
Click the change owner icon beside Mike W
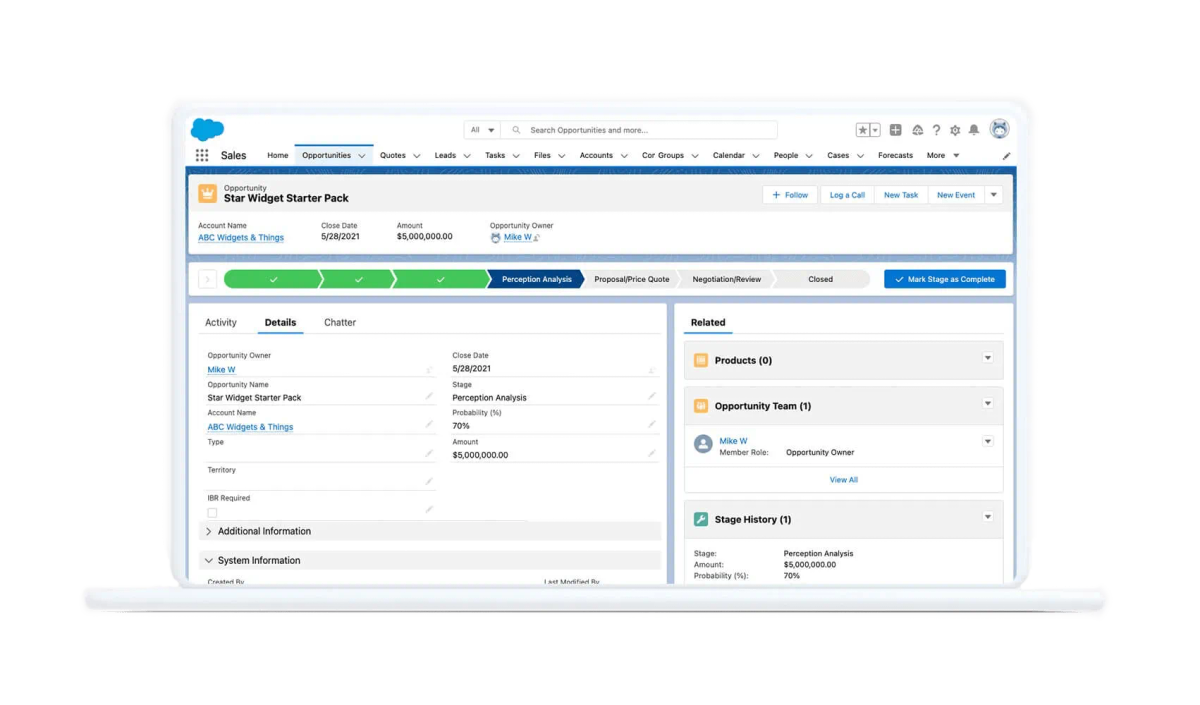pos(537,238)
